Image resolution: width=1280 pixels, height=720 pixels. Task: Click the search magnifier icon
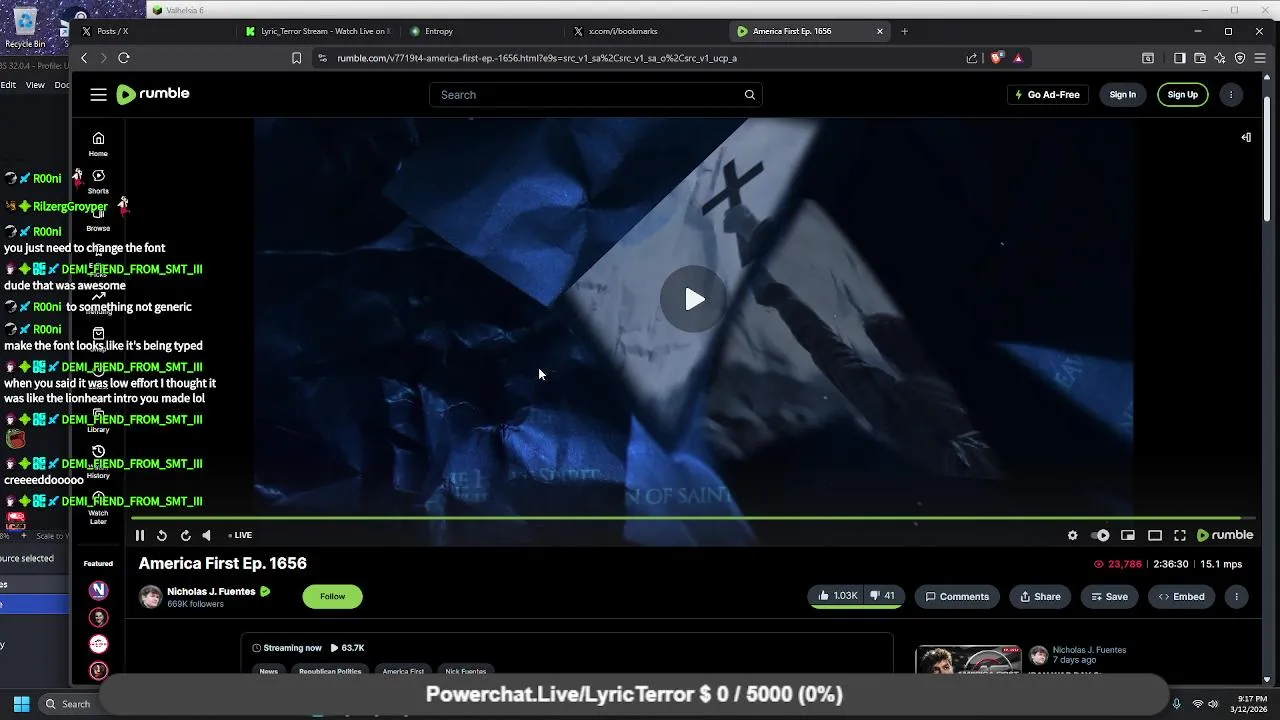click(x=749, y=95)
